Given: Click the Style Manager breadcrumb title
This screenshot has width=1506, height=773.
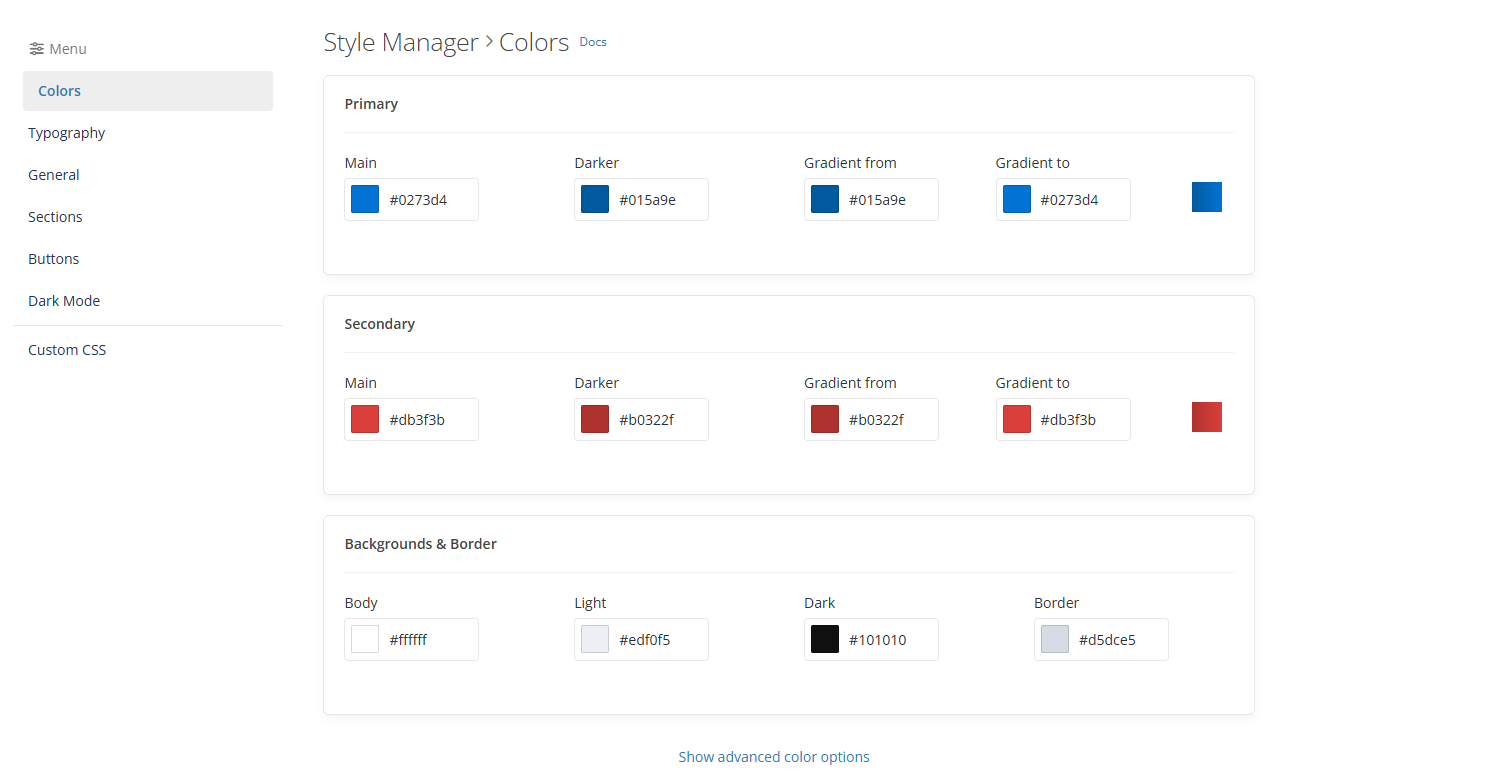Looking at the screenshot, I should click(x=401, y=42).
